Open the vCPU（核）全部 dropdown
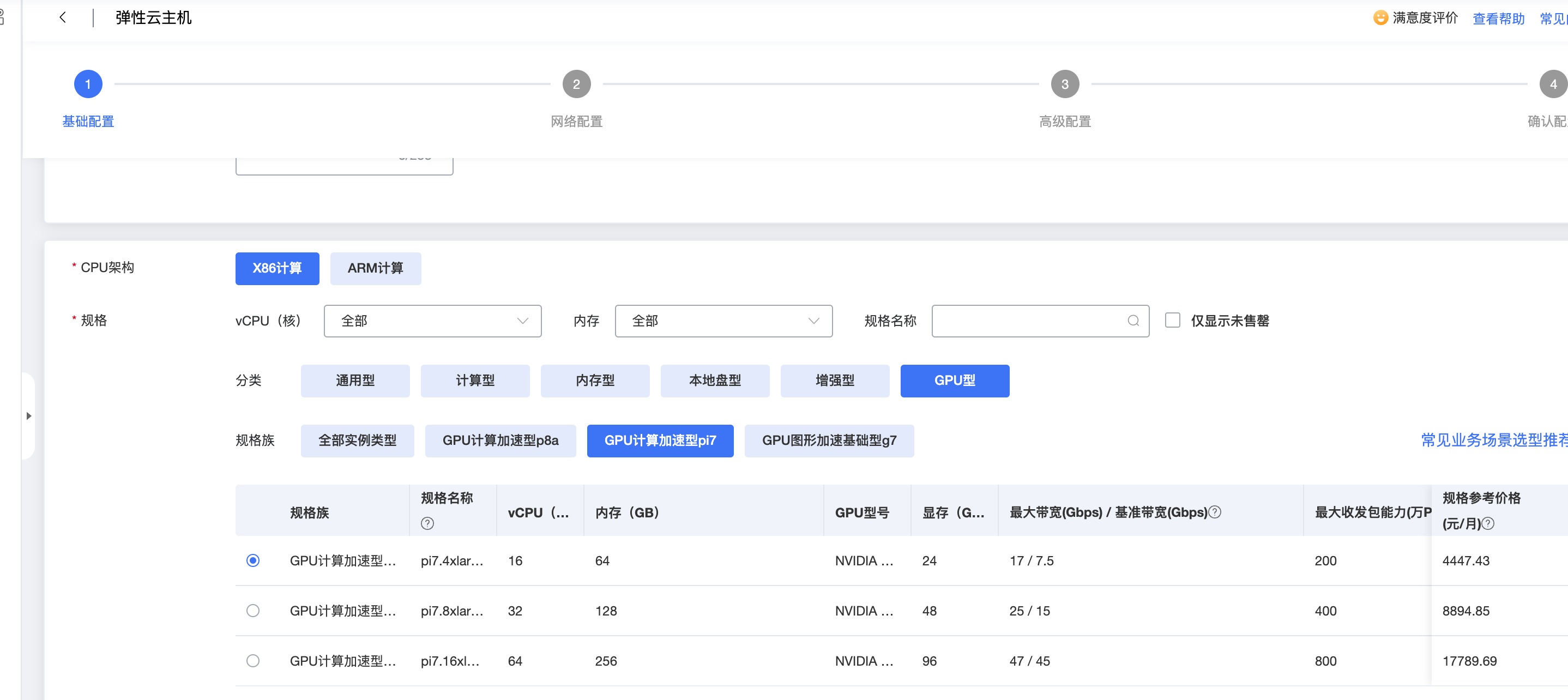1568x700 pixels. point(433,321)
